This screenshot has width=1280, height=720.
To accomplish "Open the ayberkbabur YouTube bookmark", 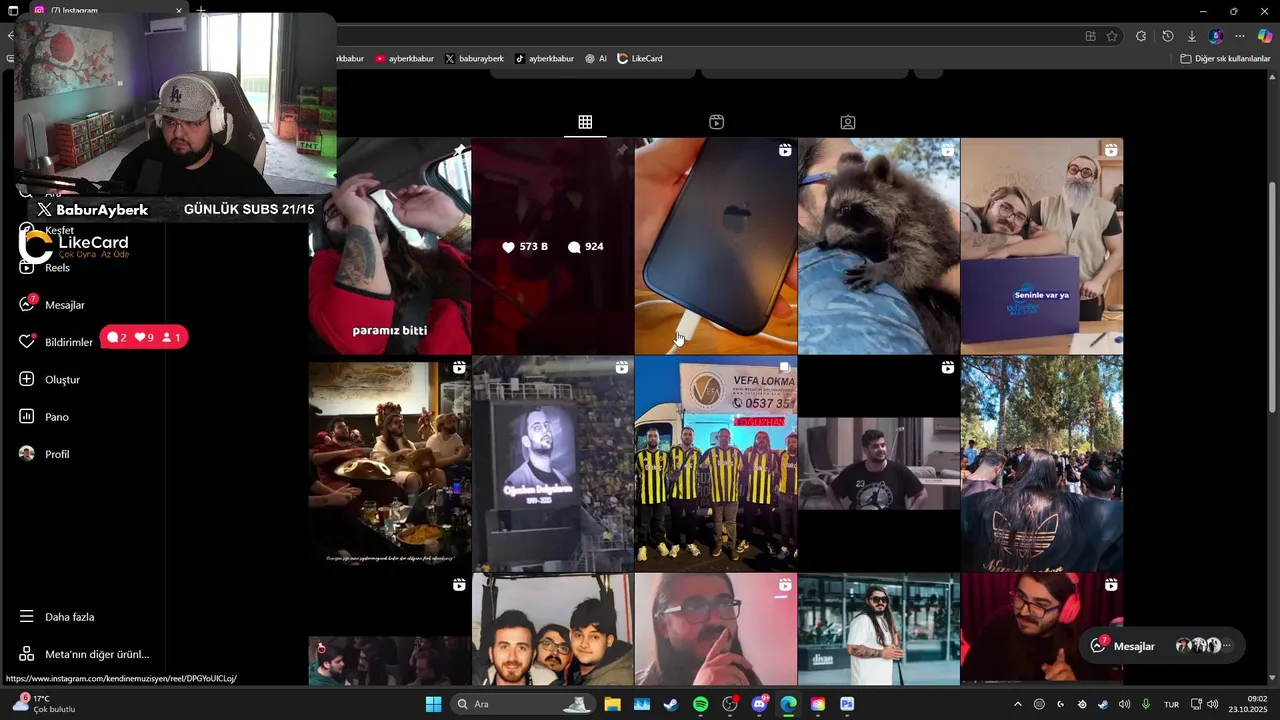I will click(404, 59).
